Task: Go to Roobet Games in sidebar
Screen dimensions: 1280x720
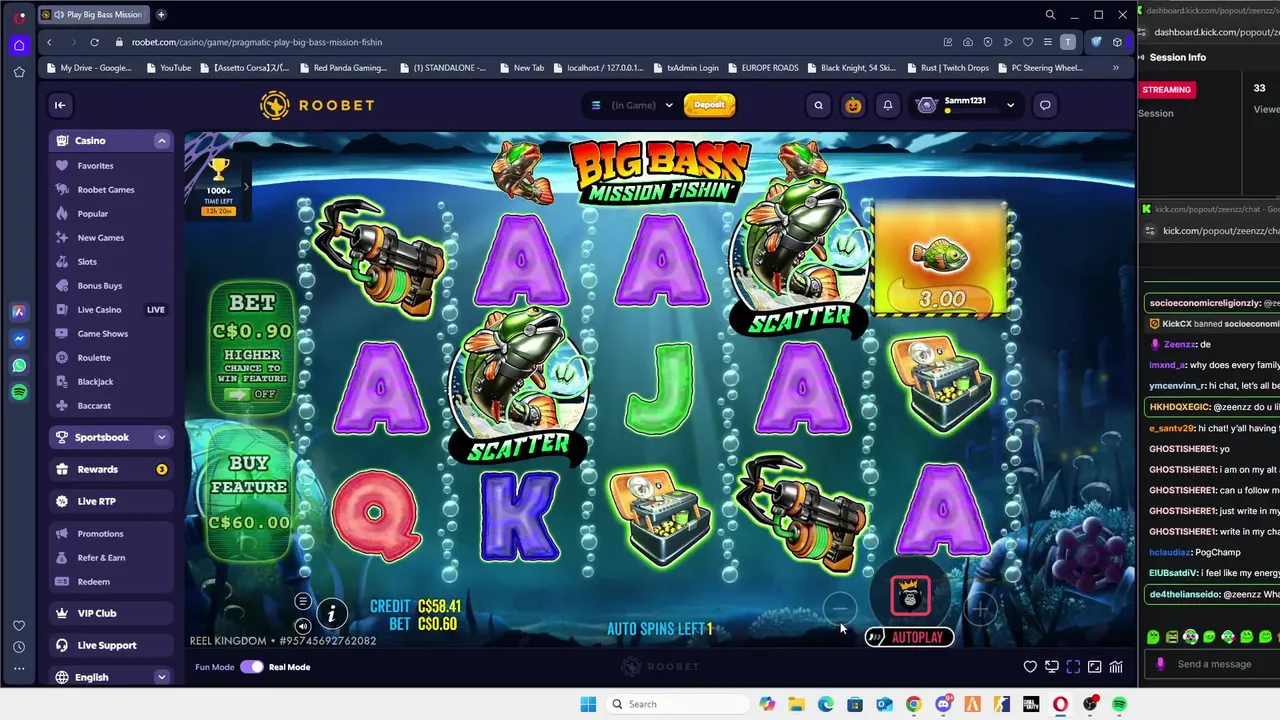Action: [x=105, y=190]
